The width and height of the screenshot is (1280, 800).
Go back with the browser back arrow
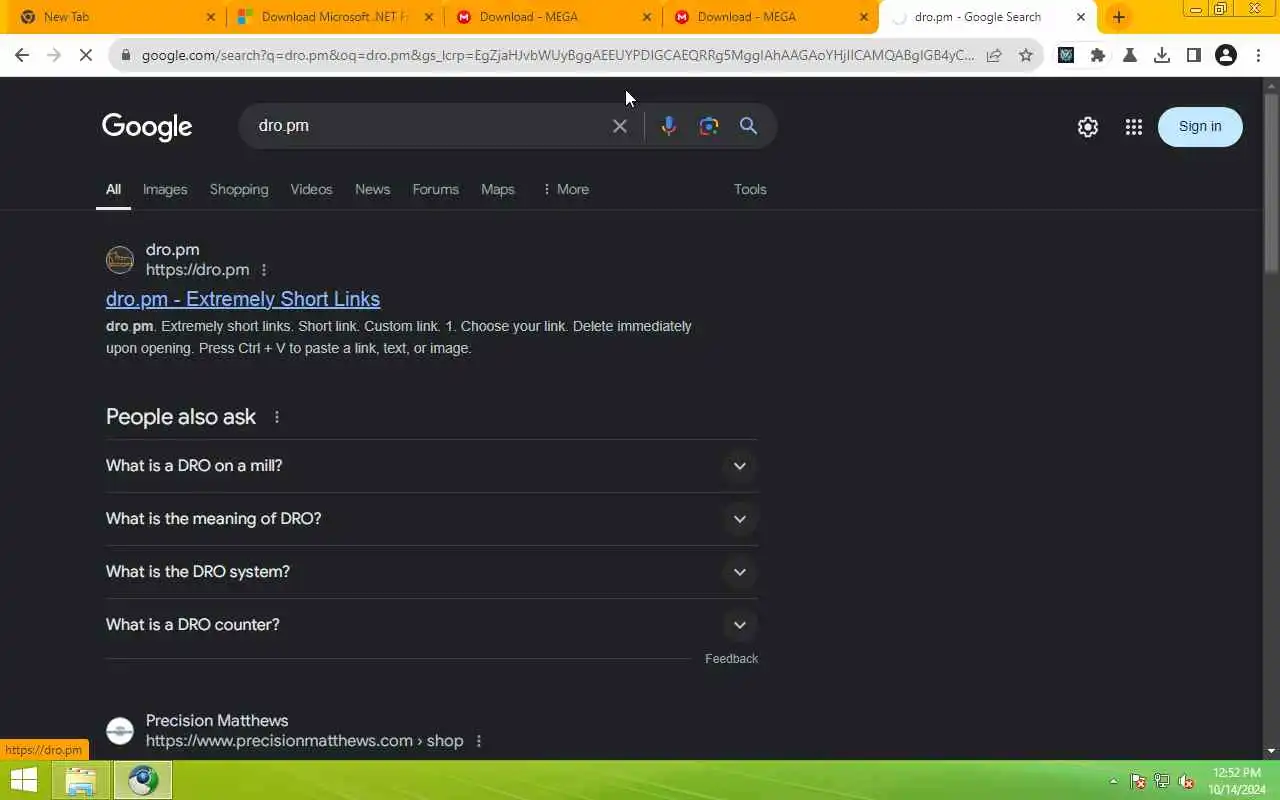pos(22,56)
